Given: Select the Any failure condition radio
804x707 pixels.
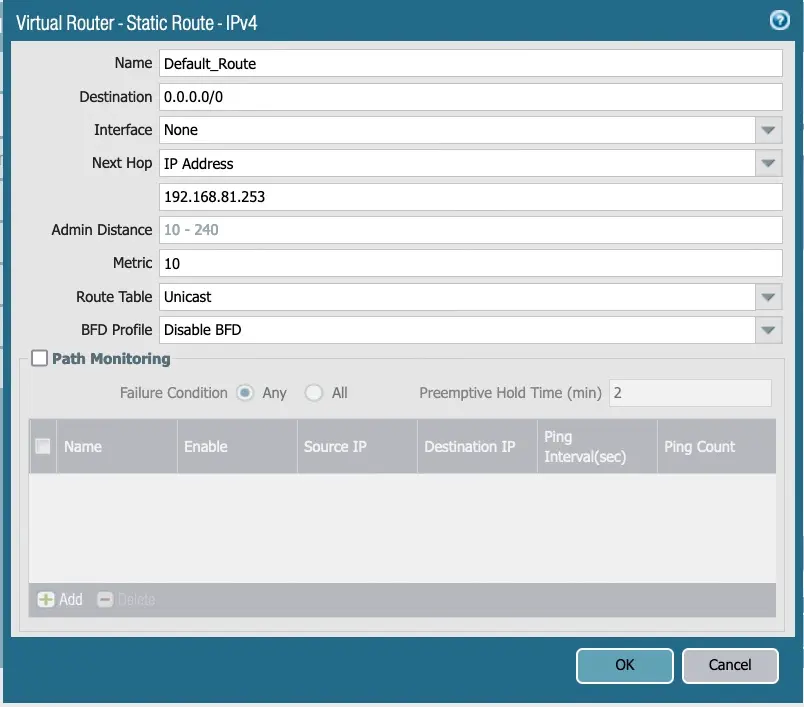Looking at the screenshot, I should click(244, 393).
